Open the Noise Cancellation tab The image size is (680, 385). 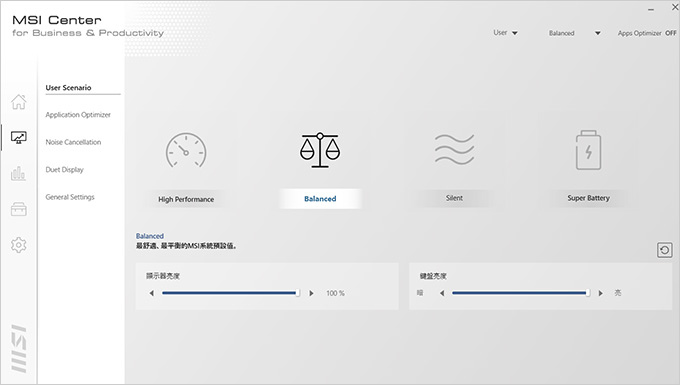[73, 142]
